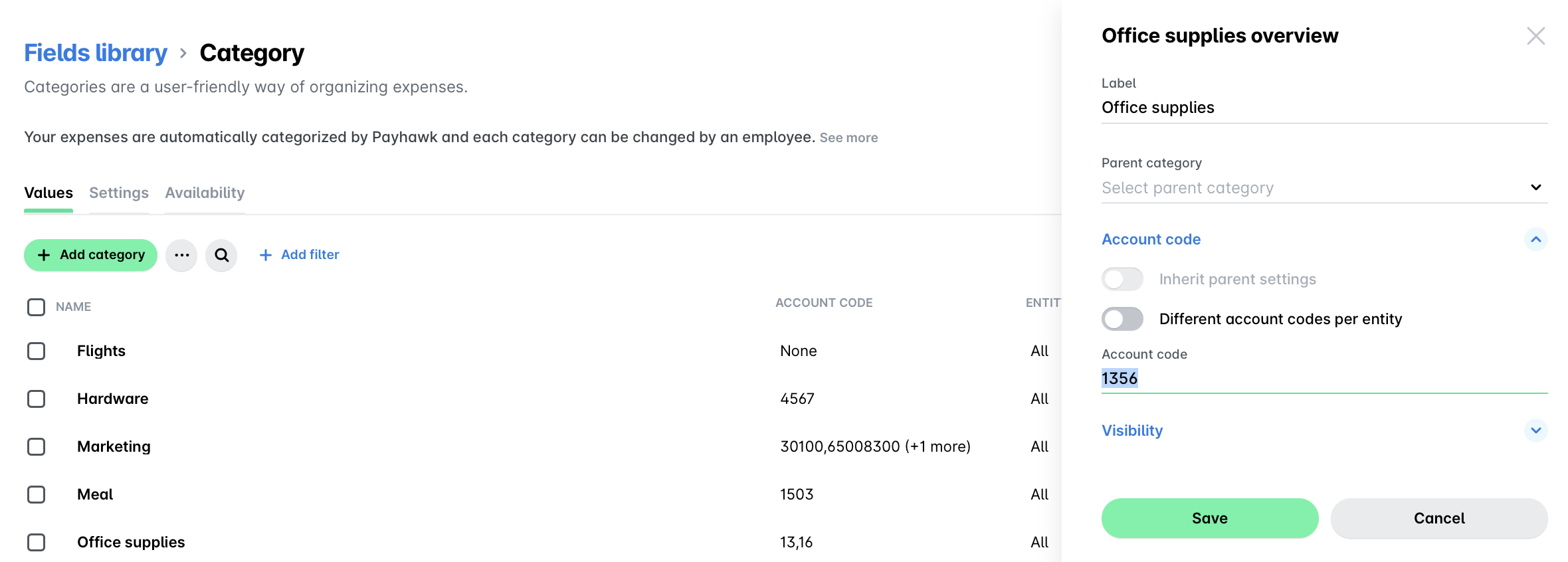Click account code 13,16 cell
The image size is (1568, 562).
coord(796,542)
